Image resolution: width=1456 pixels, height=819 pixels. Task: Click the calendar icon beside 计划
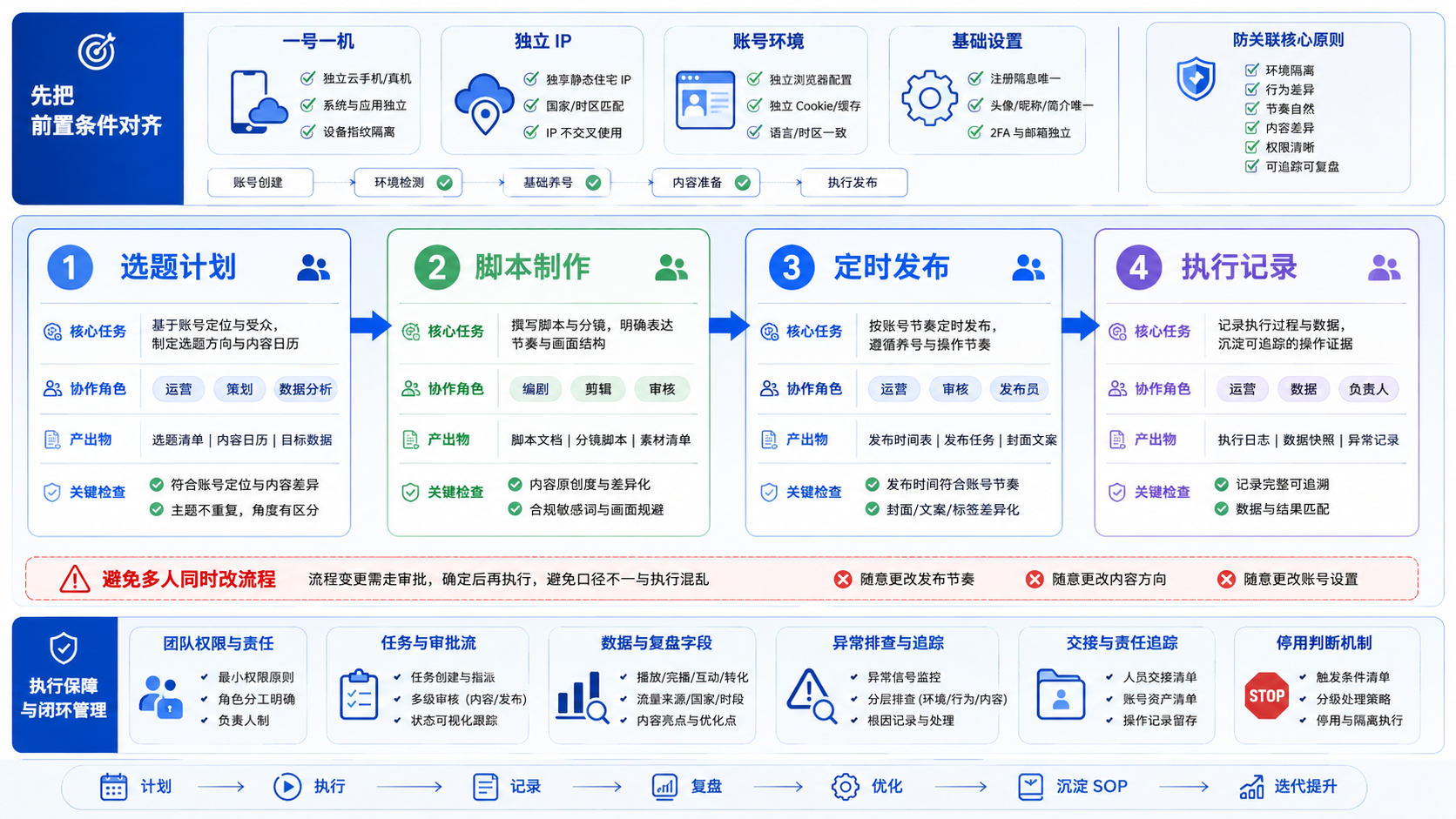[113, 787]
